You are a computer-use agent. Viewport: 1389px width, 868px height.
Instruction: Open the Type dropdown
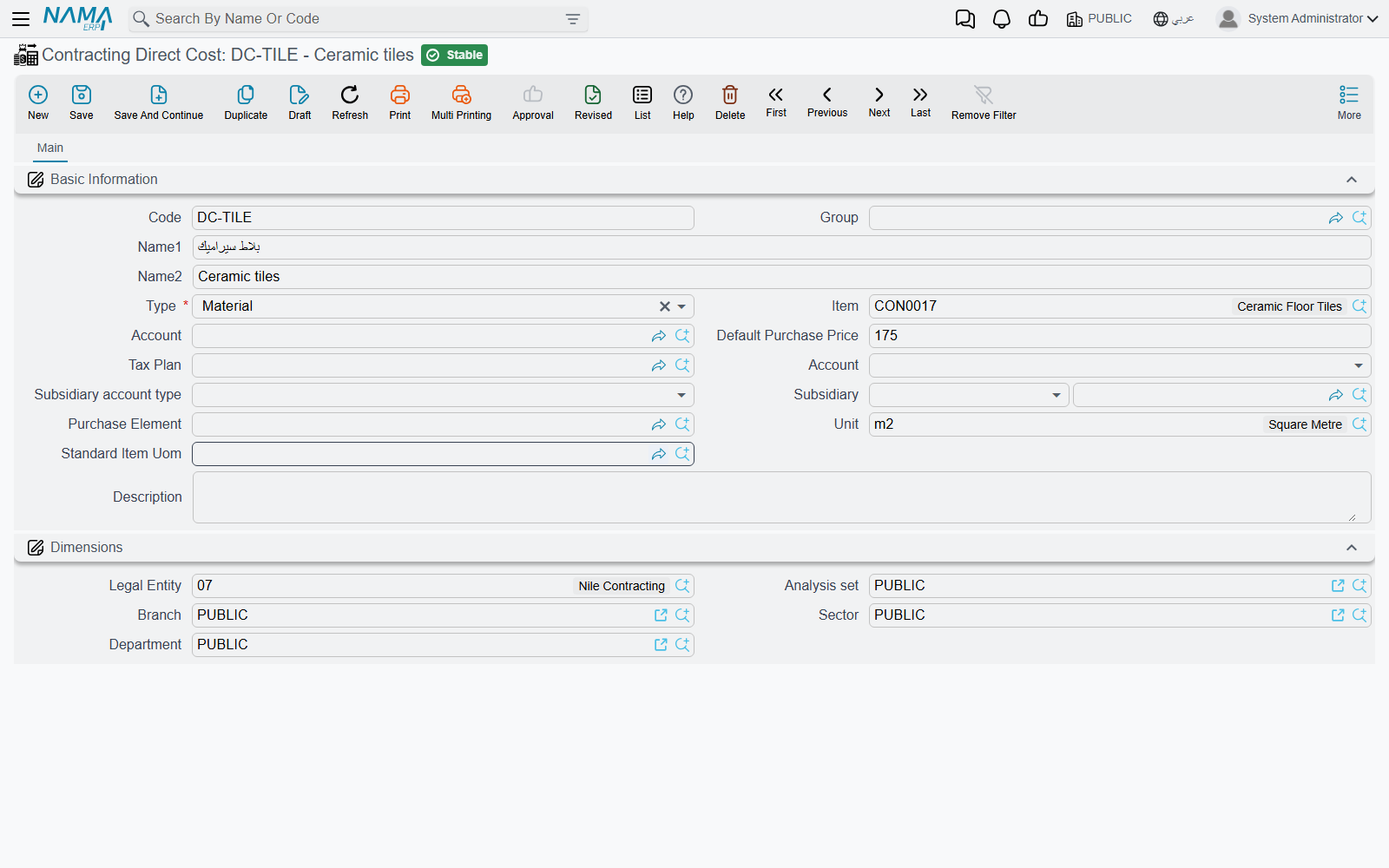click(681, 306)
